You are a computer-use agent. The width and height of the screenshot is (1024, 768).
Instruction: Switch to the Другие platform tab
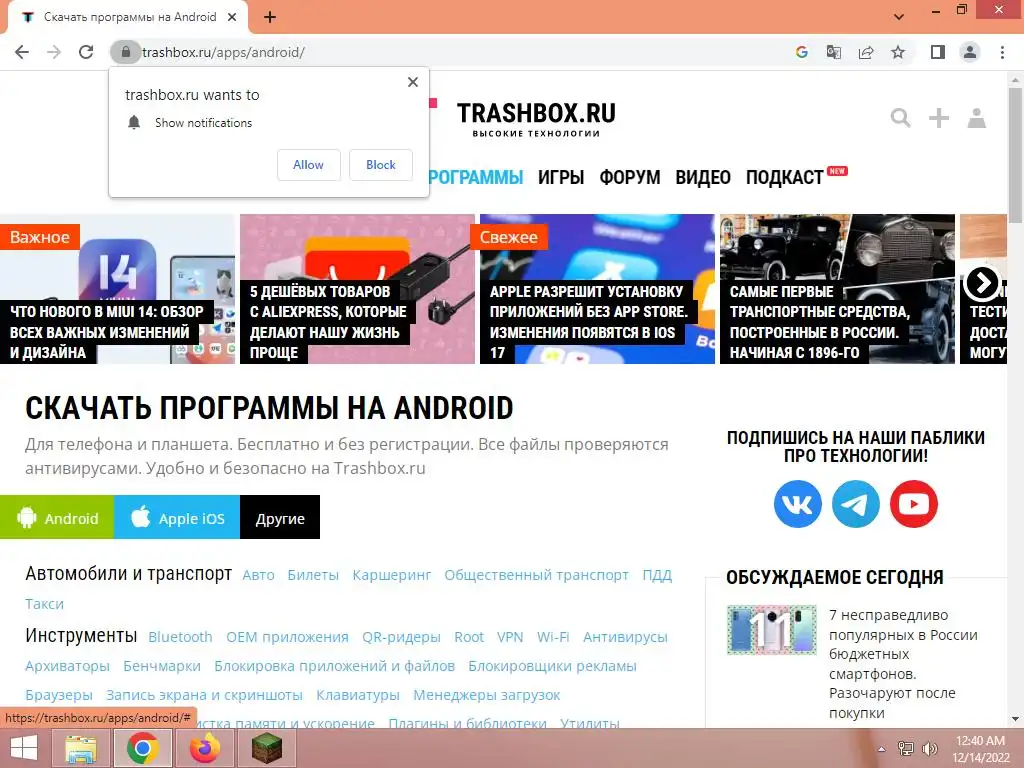pyautogui.click(x=280, y=518)
